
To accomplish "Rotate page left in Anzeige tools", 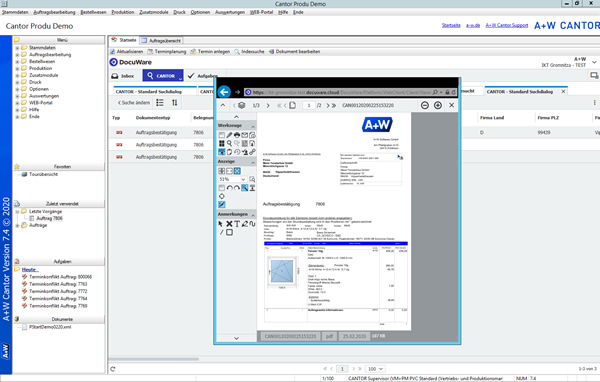I will pos(229,188).
